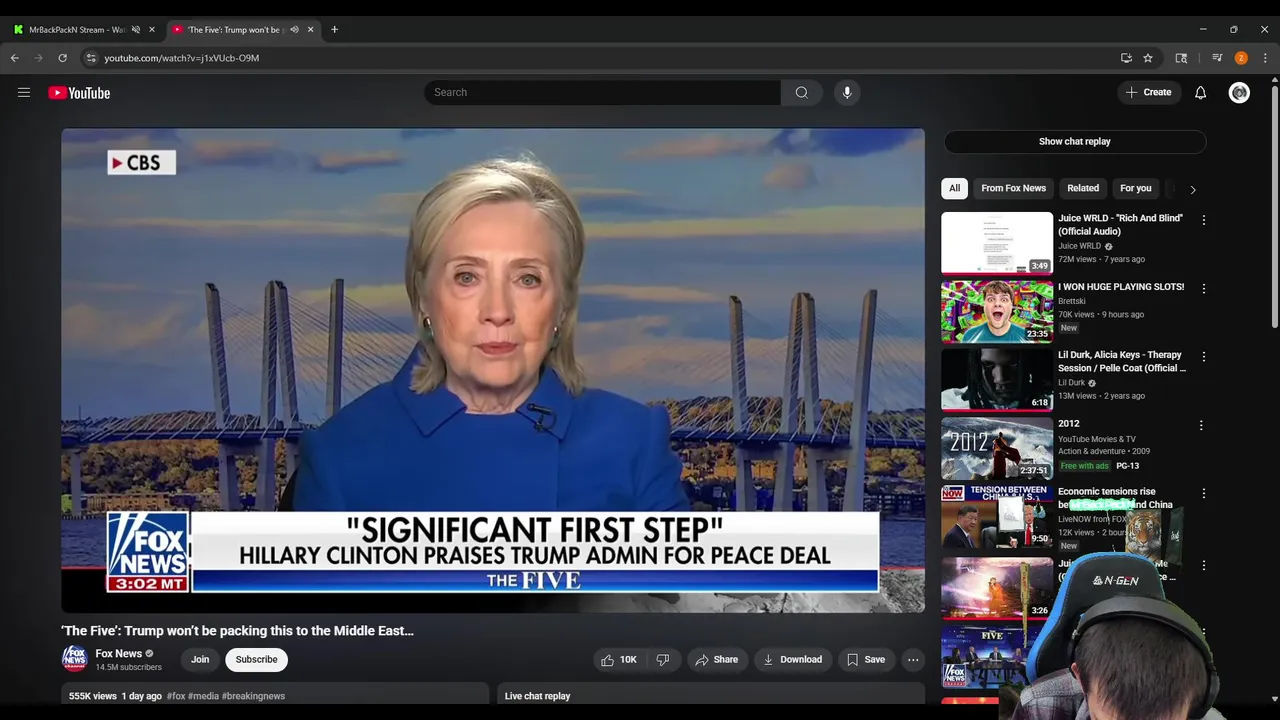Open Lil Durk Therapy Session video thumbnail
The height and width of the screenshot is (720, 1280).
(x=997, y=380)
